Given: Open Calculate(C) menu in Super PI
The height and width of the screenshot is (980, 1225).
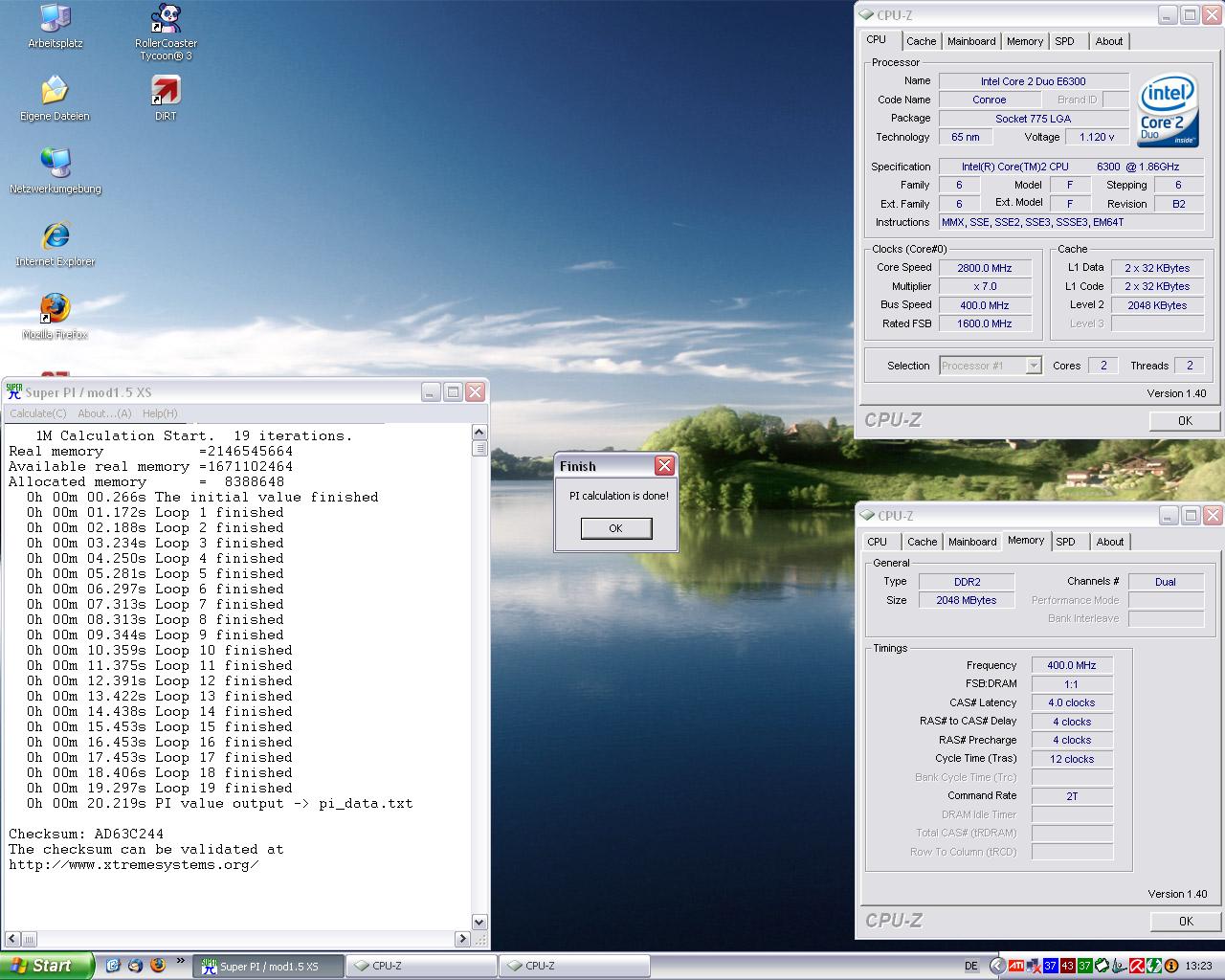Looking at the screenshot, I should click(38, 413).
